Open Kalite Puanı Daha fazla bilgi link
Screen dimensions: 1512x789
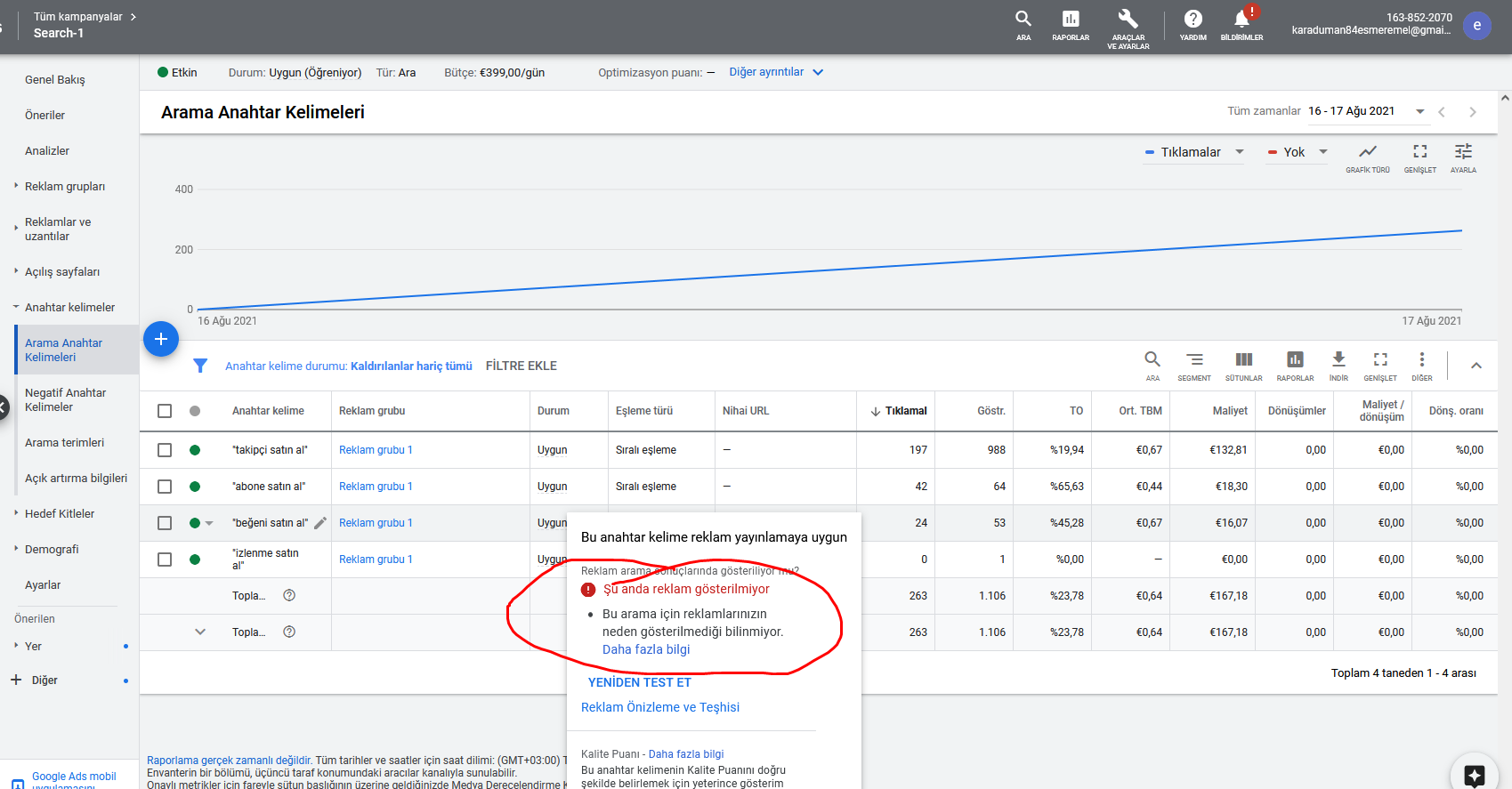coord(686,754)
